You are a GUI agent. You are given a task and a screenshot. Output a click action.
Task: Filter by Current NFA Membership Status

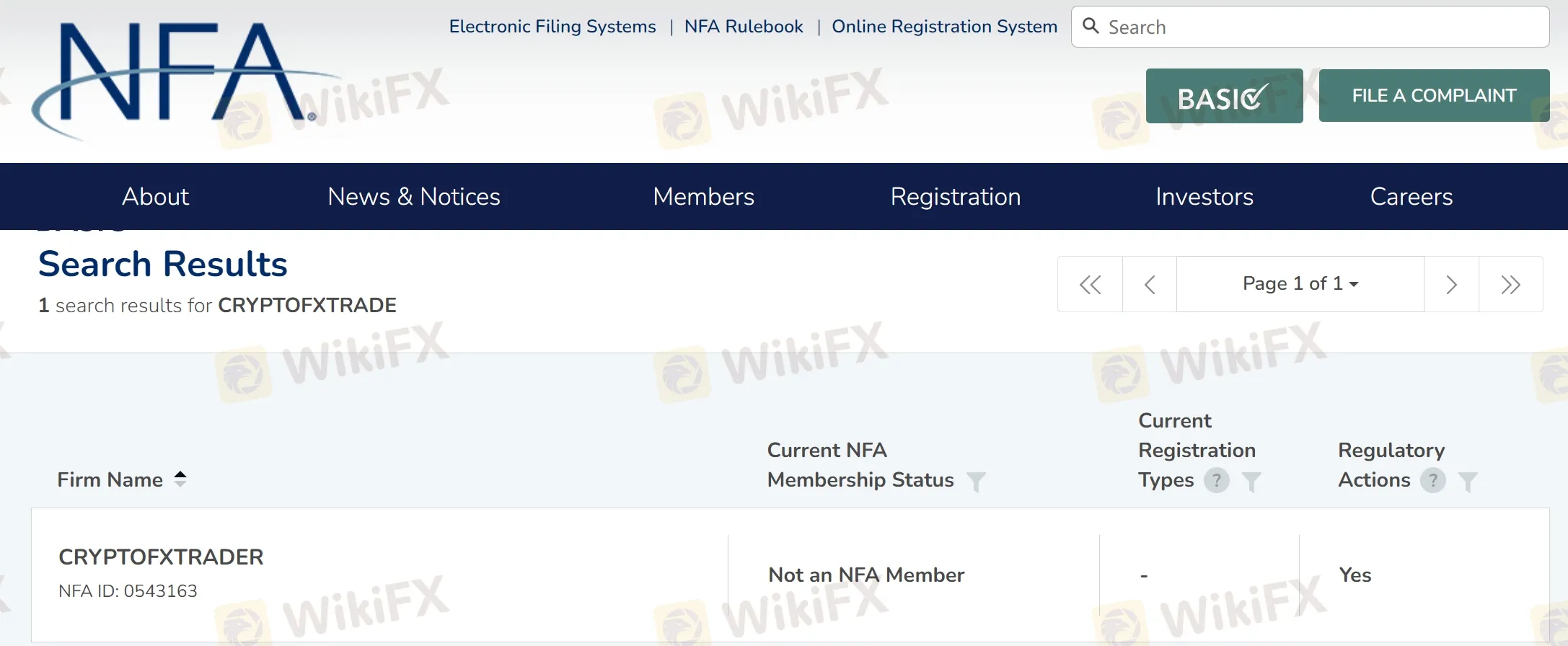point(976,481)
